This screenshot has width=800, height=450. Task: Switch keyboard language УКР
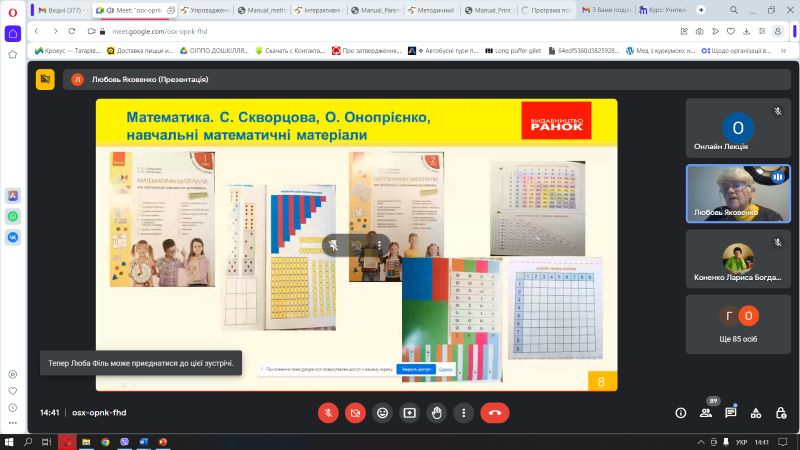point(741,442)
